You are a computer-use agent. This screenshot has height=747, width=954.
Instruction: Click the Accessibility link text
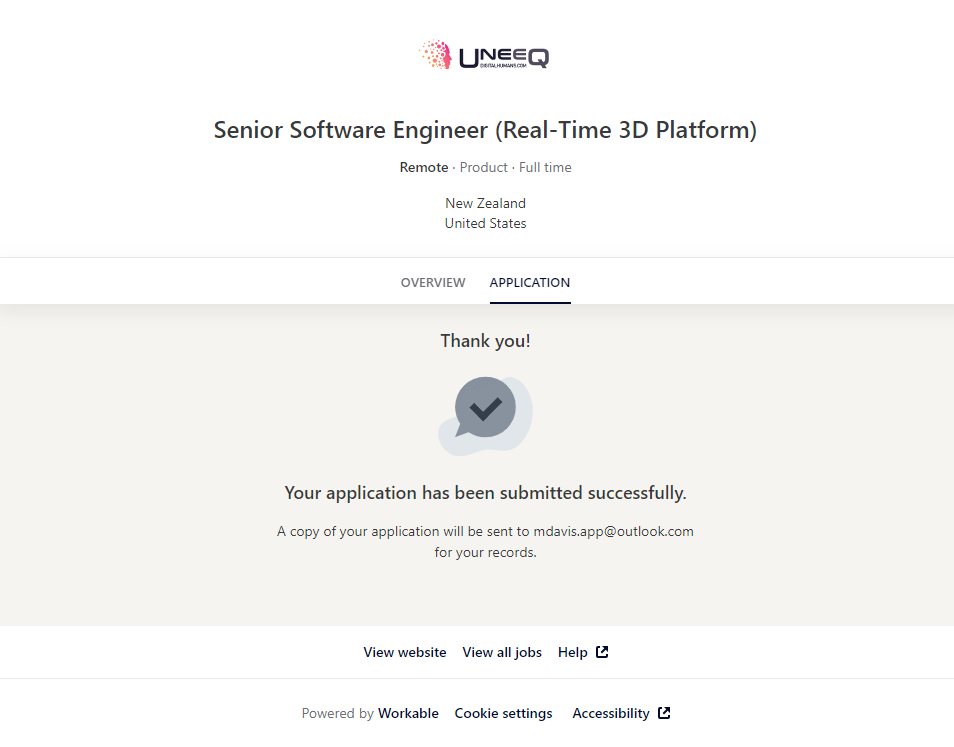click(x=611, y=713)
